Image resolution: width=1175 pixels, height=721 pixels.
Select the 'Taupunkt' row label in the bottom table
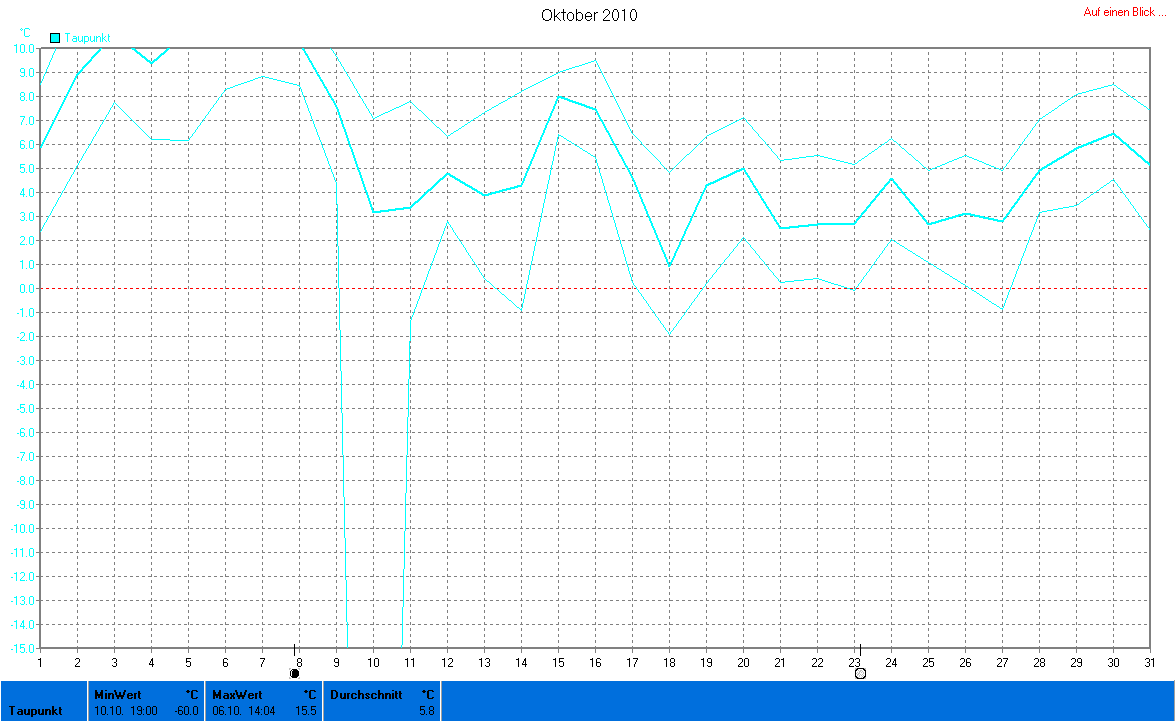tap(35, 711)
